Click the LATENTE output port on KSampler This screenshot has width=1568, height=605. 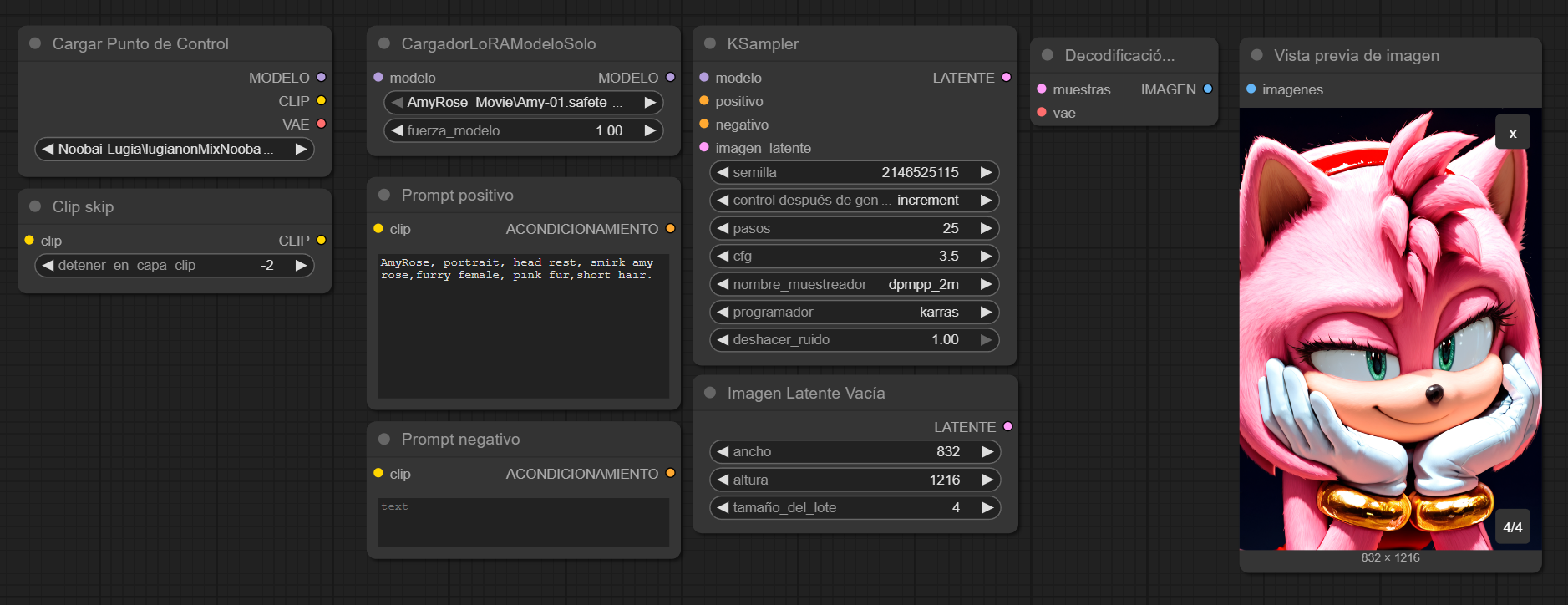click(x=1007, y=77)
